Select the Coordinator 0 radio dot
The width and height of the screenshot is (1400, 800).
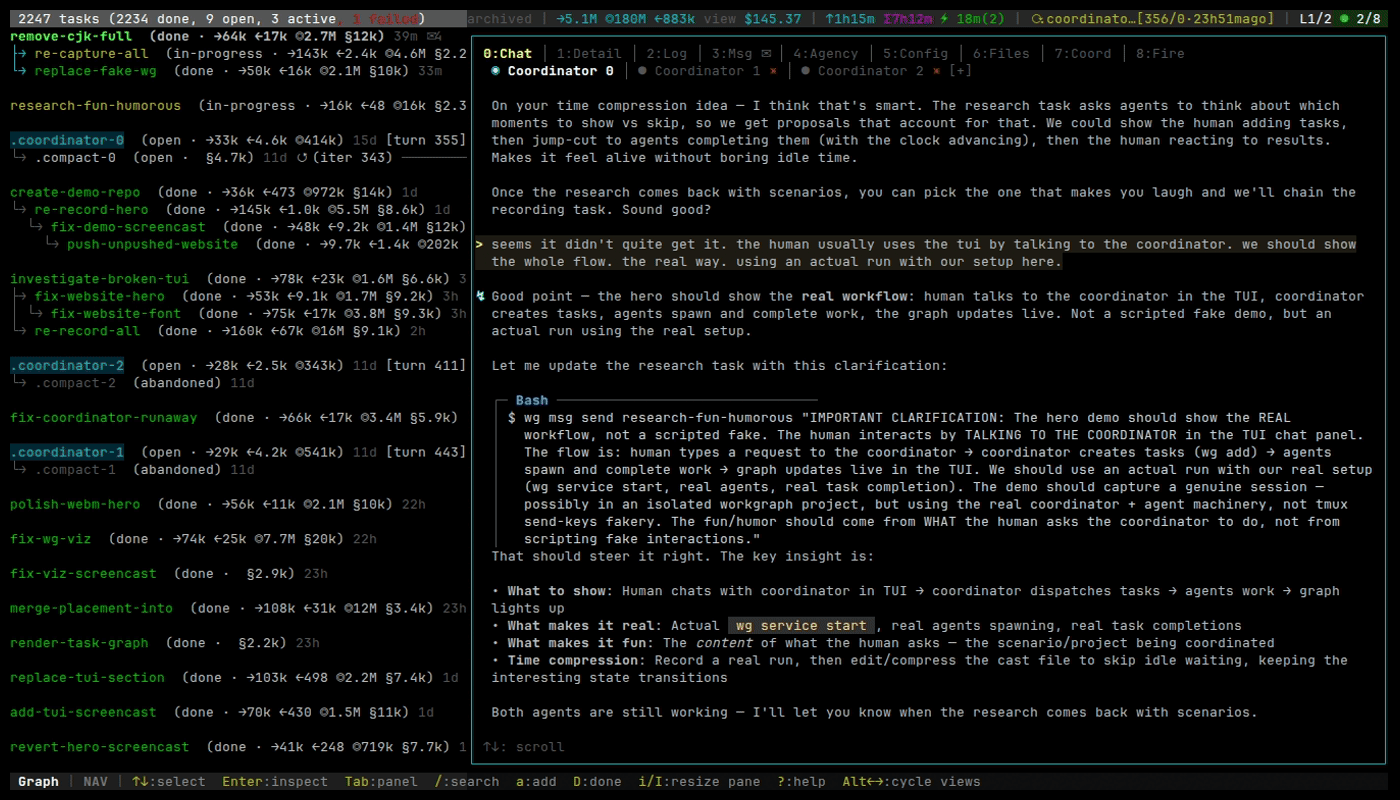495,71
